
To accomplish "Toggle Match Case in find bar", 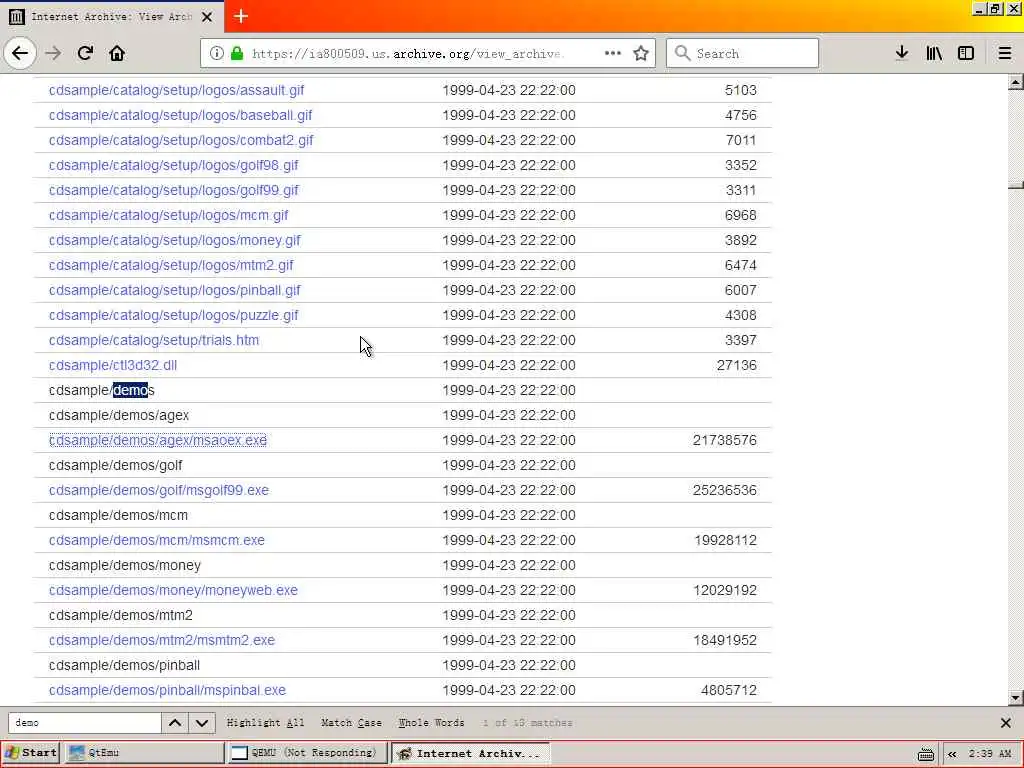I will tap(351, 723).
